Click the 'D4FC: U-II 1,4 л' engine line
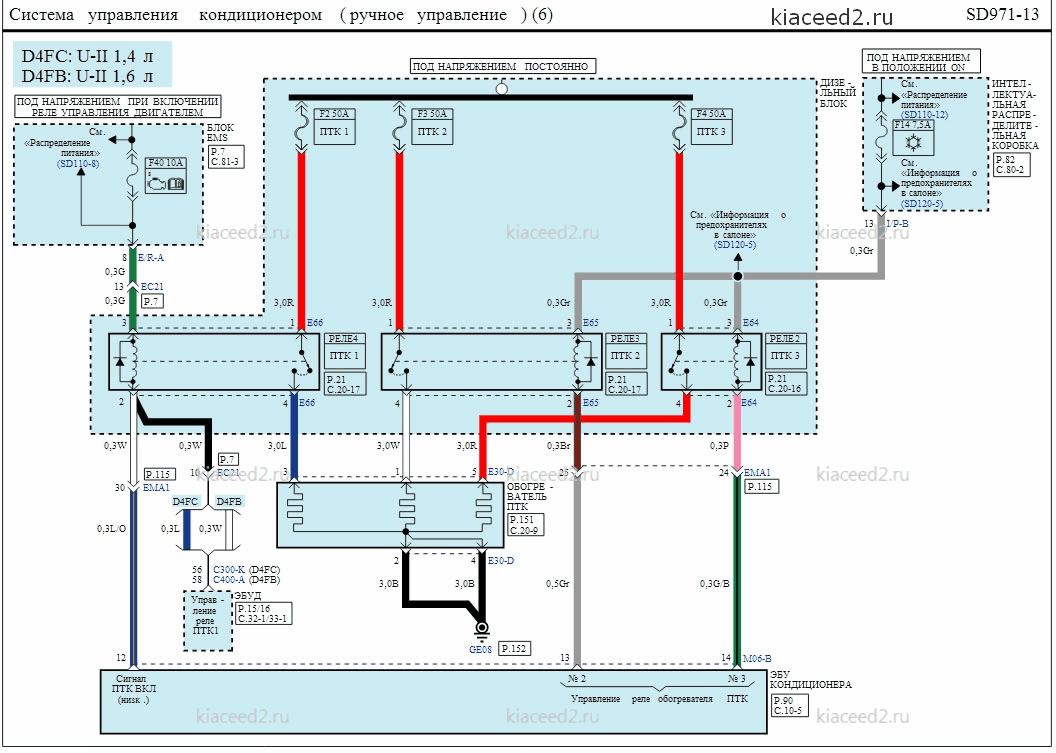 point(88,56)
